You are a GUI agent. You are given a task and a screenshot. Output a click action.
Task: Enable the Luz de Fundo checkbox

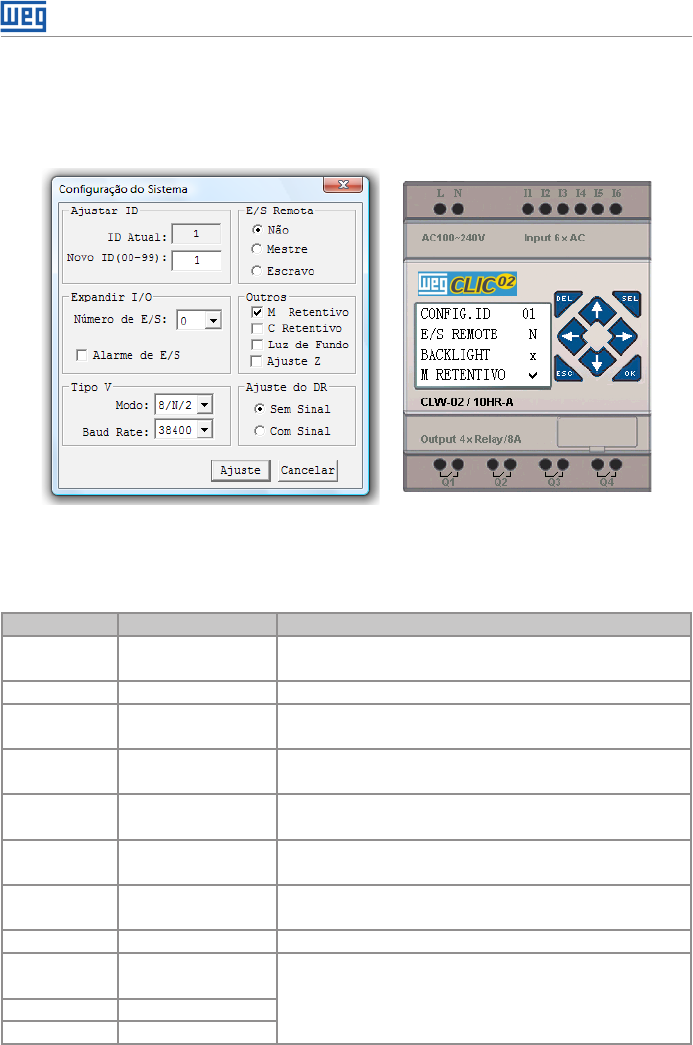pos(257,345)
